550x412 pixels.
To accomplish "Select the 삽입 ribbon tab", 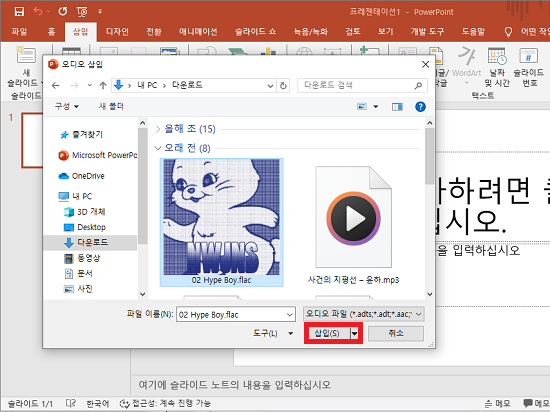I will [80, 32].
